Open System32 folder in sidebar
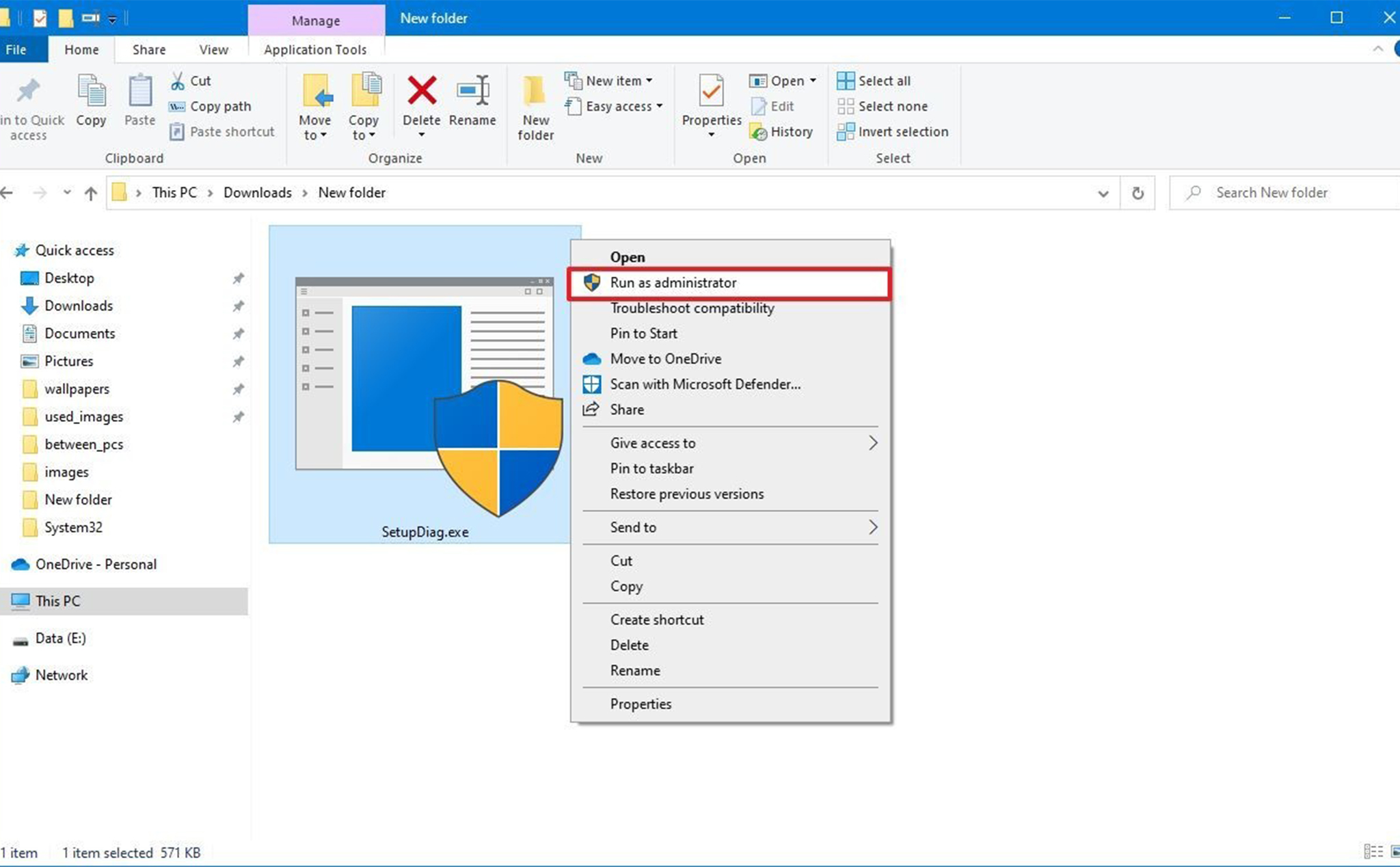Image resolution: width=1400 pixels, height=867 pixels. coord(73,527)
